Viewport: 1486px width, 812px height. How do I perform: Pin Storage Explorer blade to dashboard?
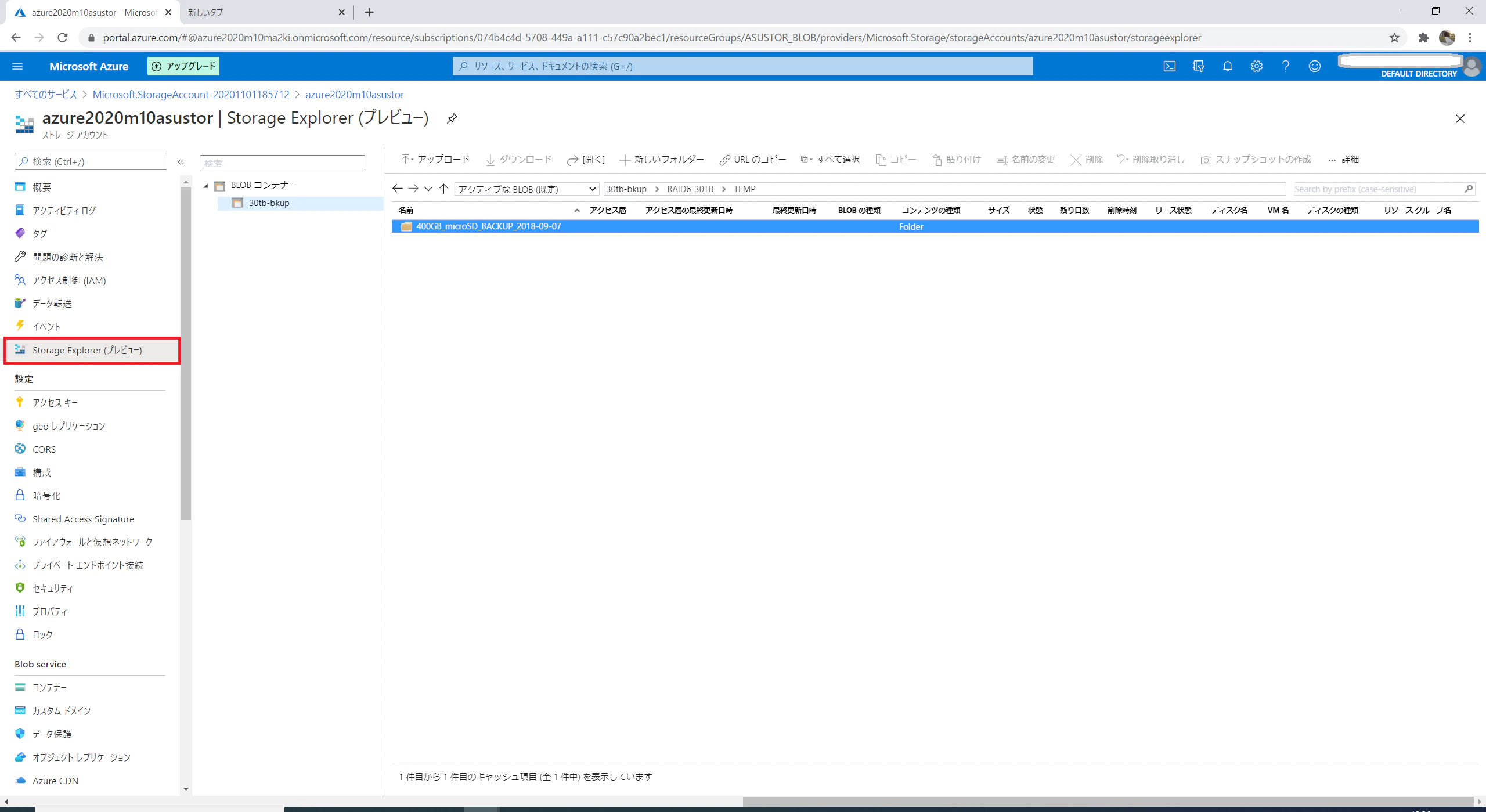(x=452, y=118)
